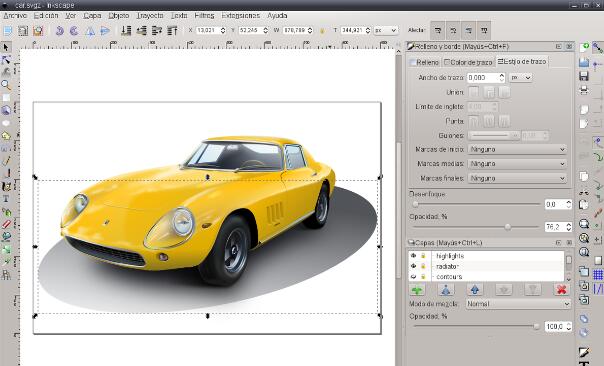Show the contours layer
This screenshot has width=604, height=366.
click(414, 277)
